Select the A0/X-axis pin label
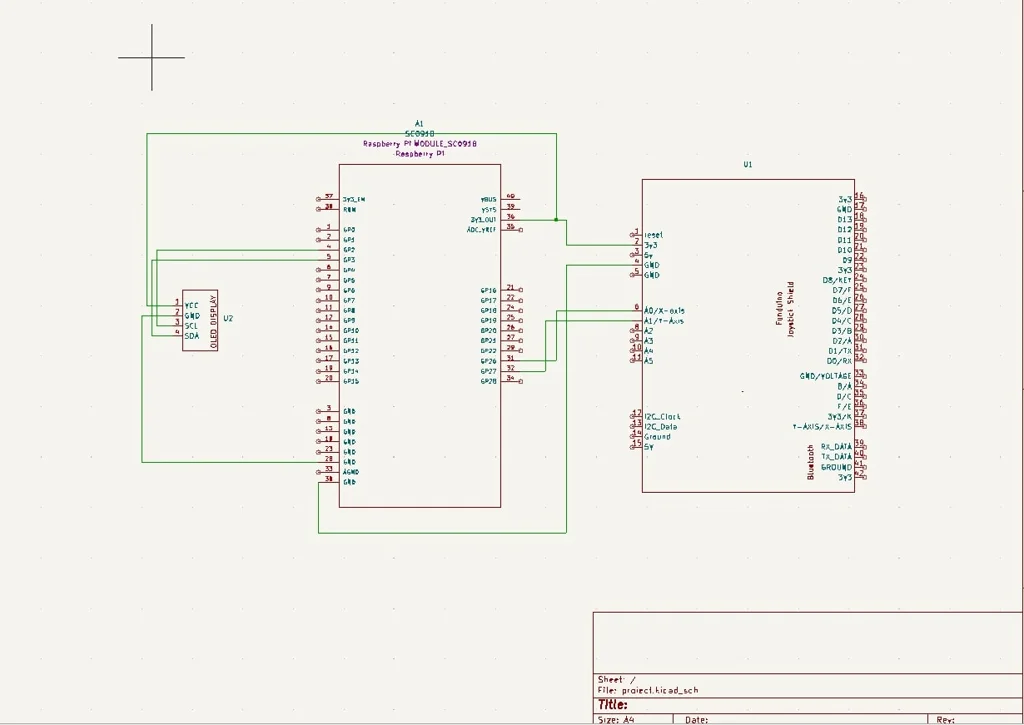 point(664,311)
